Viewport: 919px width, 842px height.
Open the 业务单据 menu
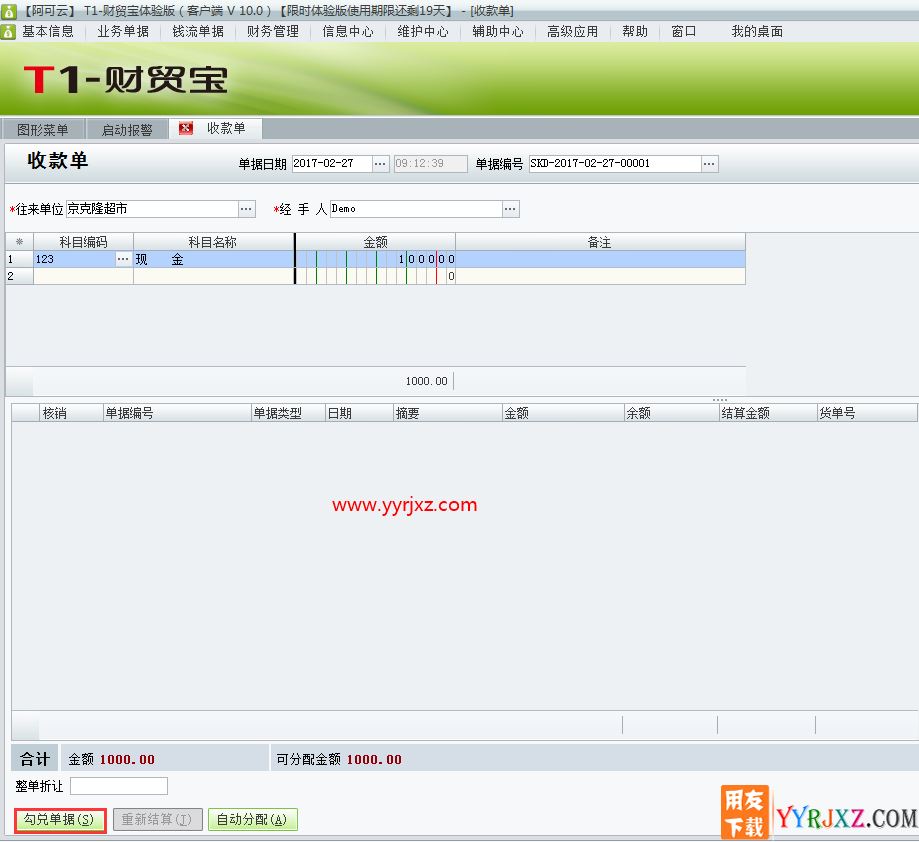pos(123,32)
